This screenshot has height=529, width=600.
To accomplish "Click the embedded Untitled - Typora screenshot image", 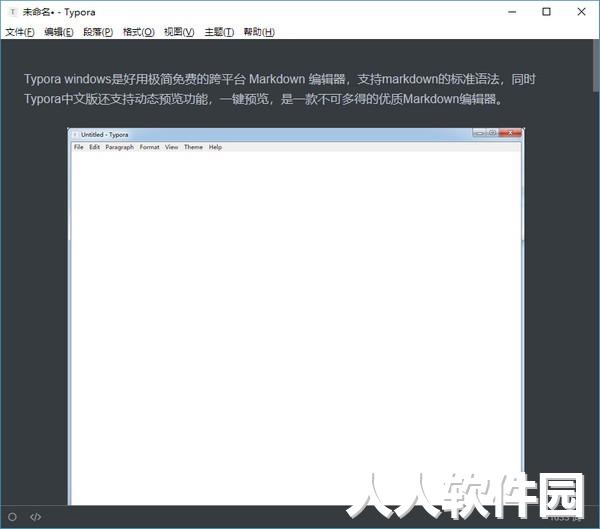I will pos(296,317).
